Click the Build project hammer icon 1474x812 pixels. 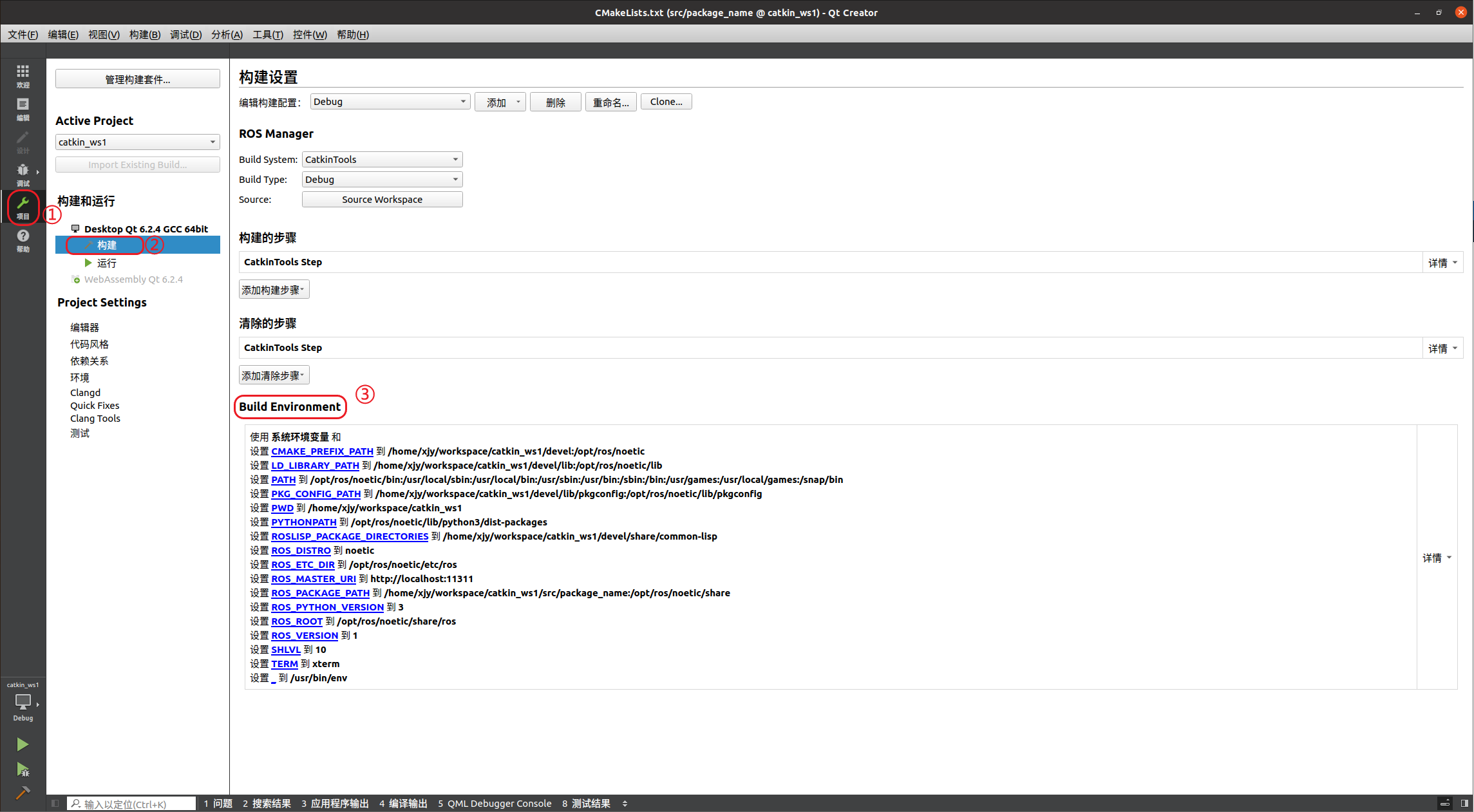[x=23, y=793]
